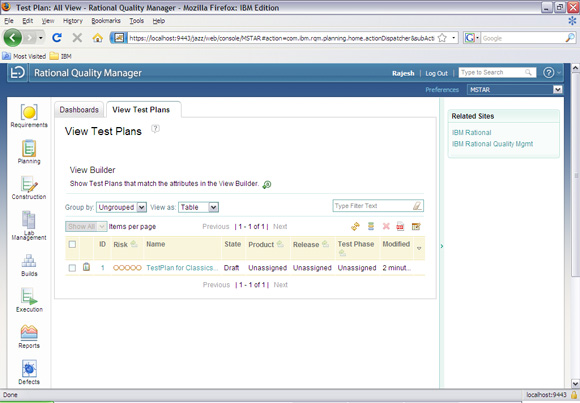Open the View as Table dropdown
This screenshot has height=403, width=580.
pyautogui.click(x=198, y=207)
